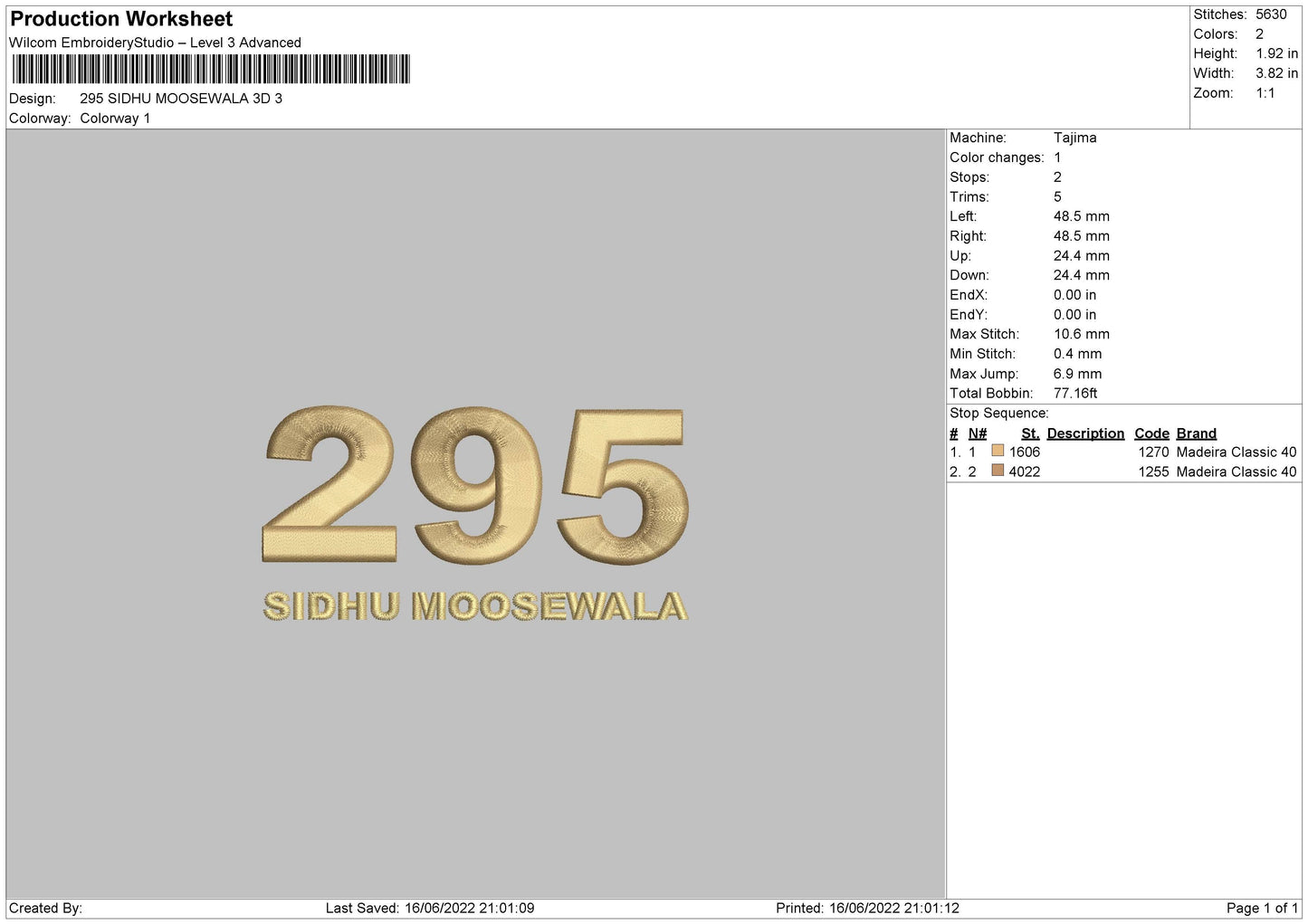Image resolution: width=1308 pixels, height=924 pixels.
Task: Click the Colors value 2
Action: (1259, 34)
